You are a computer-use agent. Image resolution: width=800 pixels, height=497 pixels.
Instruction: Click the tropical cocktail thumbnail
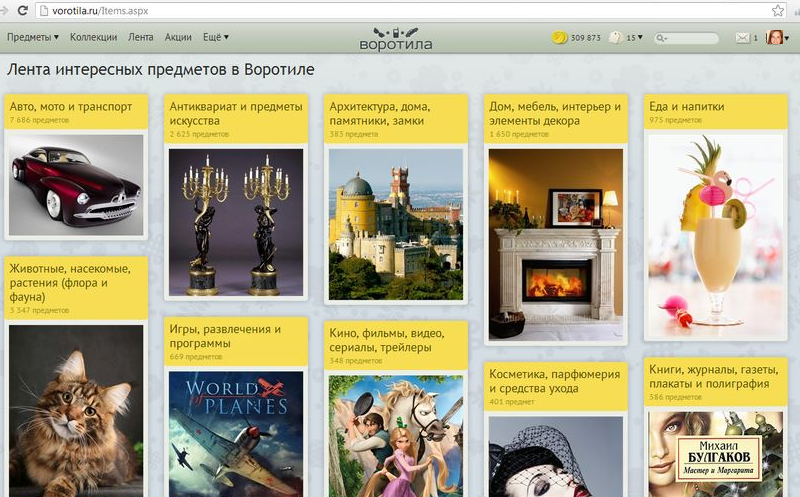(715, 236)
